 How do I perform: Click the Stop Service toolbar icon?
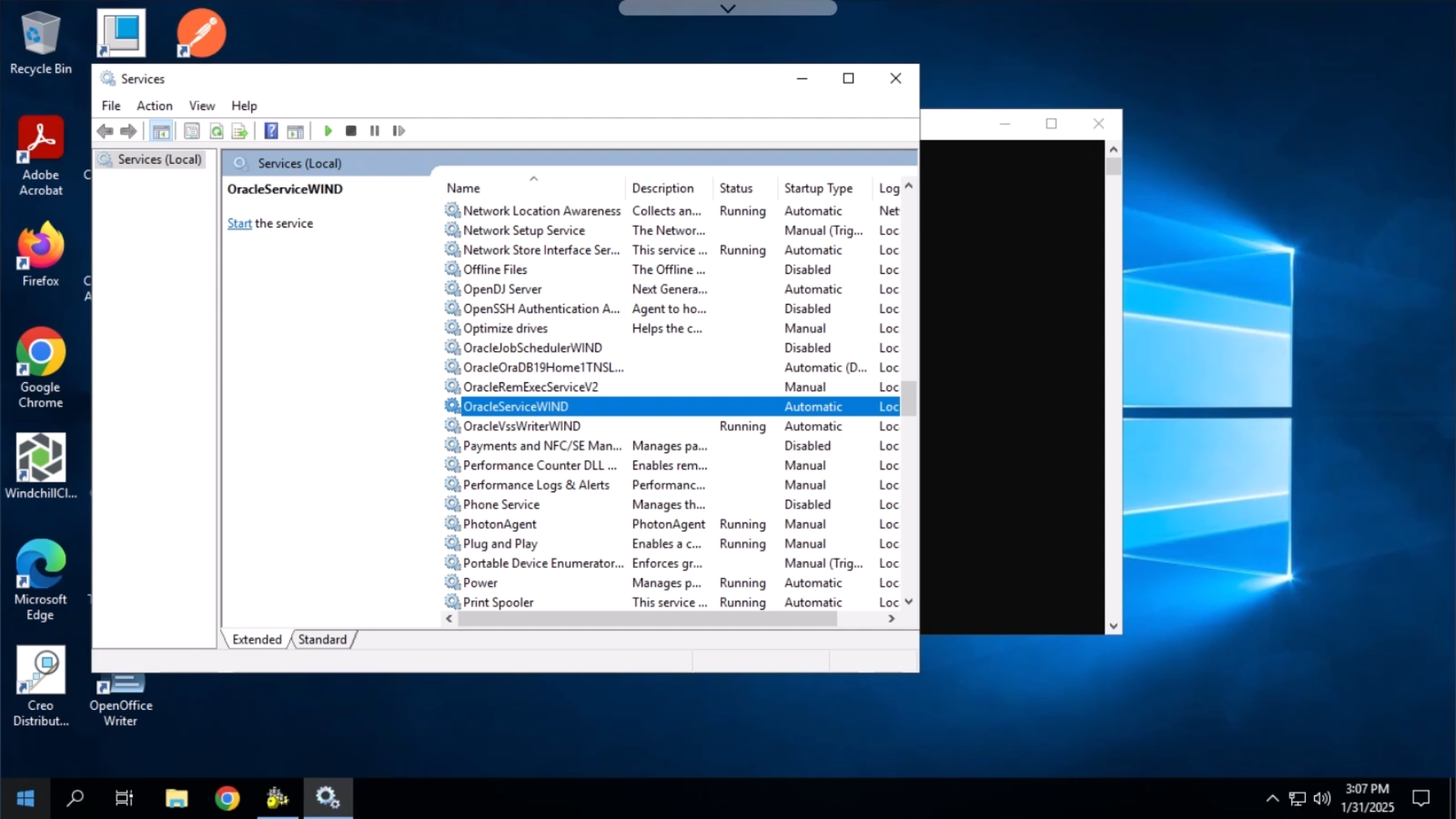pos(351,131)
